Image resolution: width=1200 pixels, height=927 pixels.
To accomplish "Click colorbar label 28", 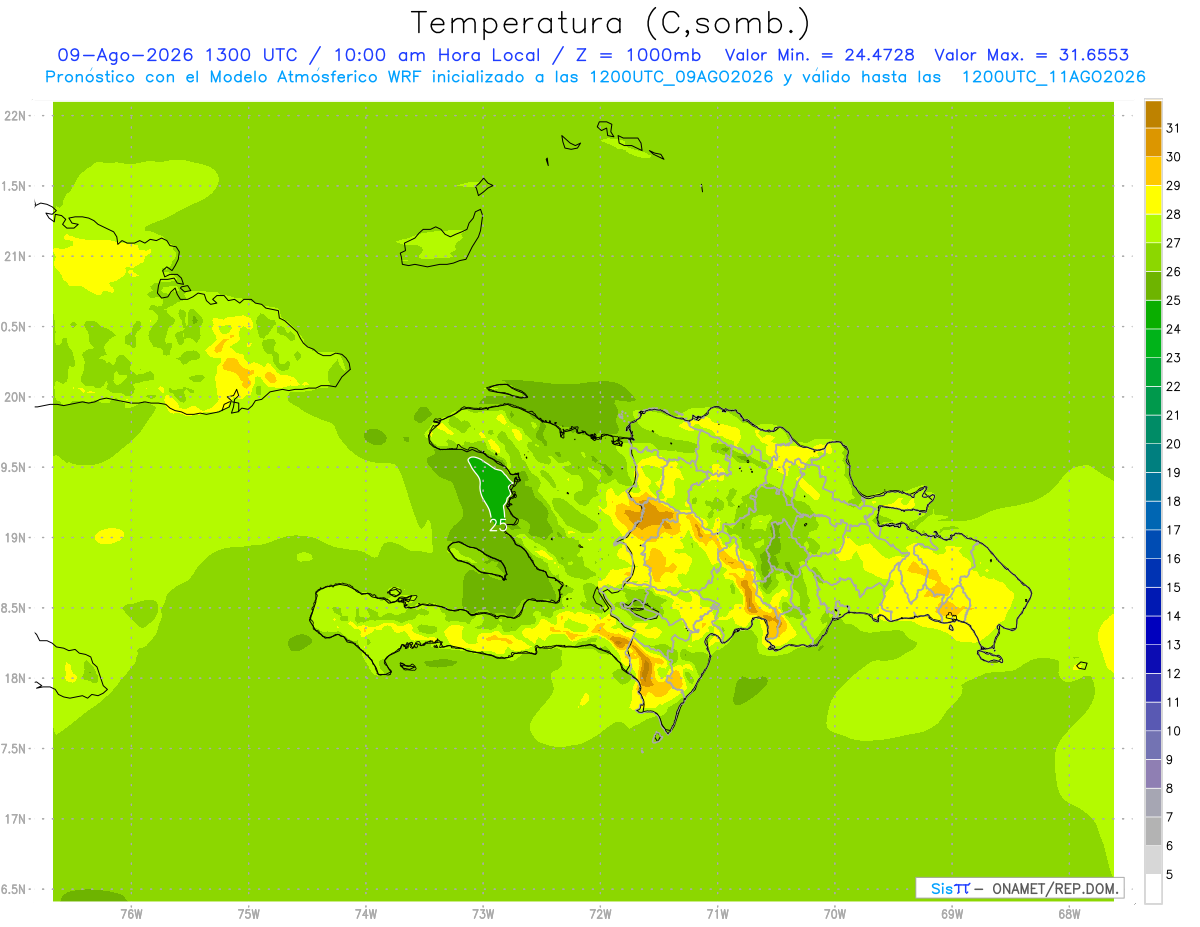I will pyautogui.click(x=1174, y=214).
